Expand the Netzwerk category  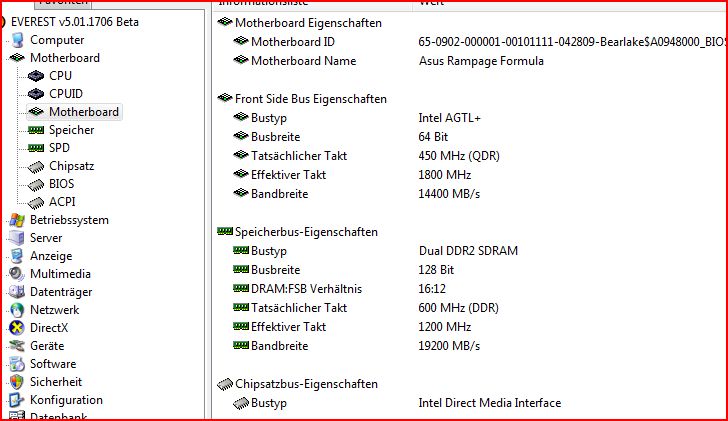pyautogui.click(x=55, y=310)
